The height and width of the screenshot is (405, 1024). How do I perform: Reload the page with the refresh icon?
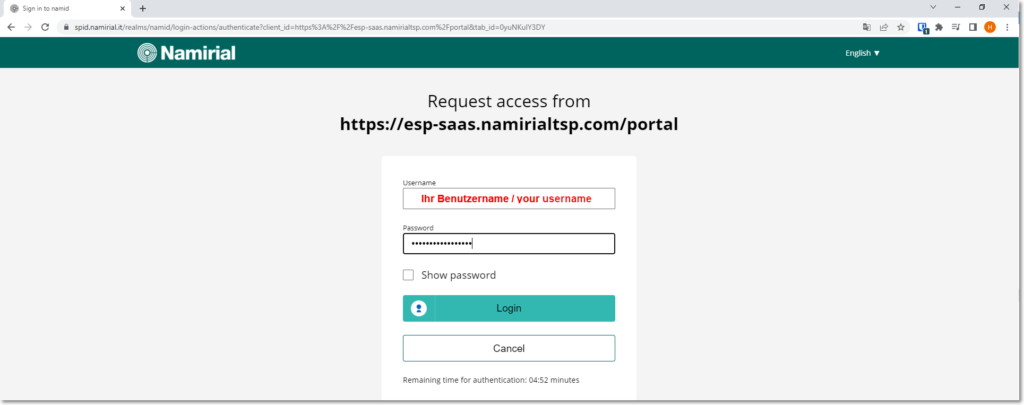(45, 27)
